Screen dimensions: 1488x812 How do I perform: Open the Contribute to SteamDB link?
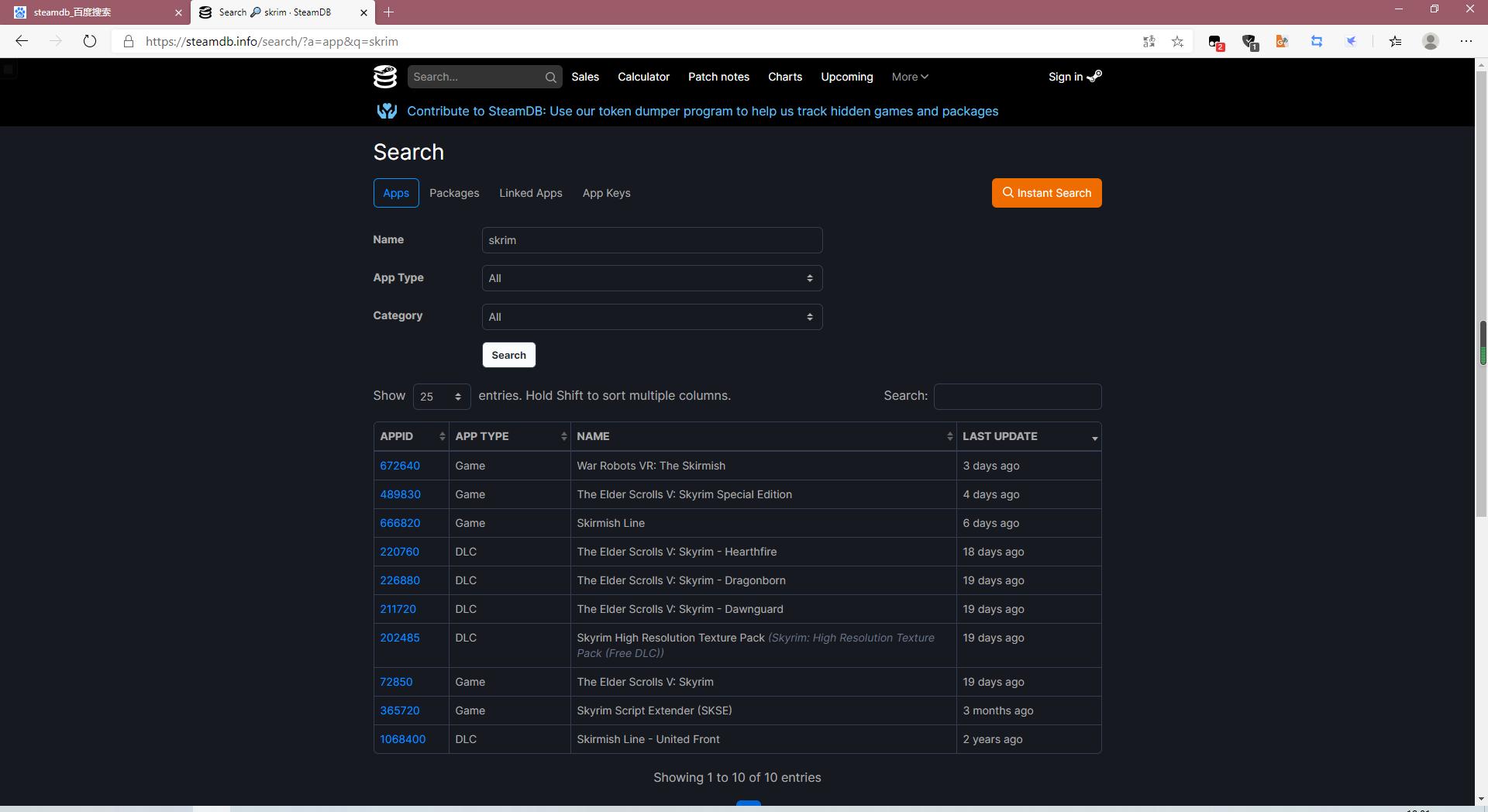pos(702,111)
